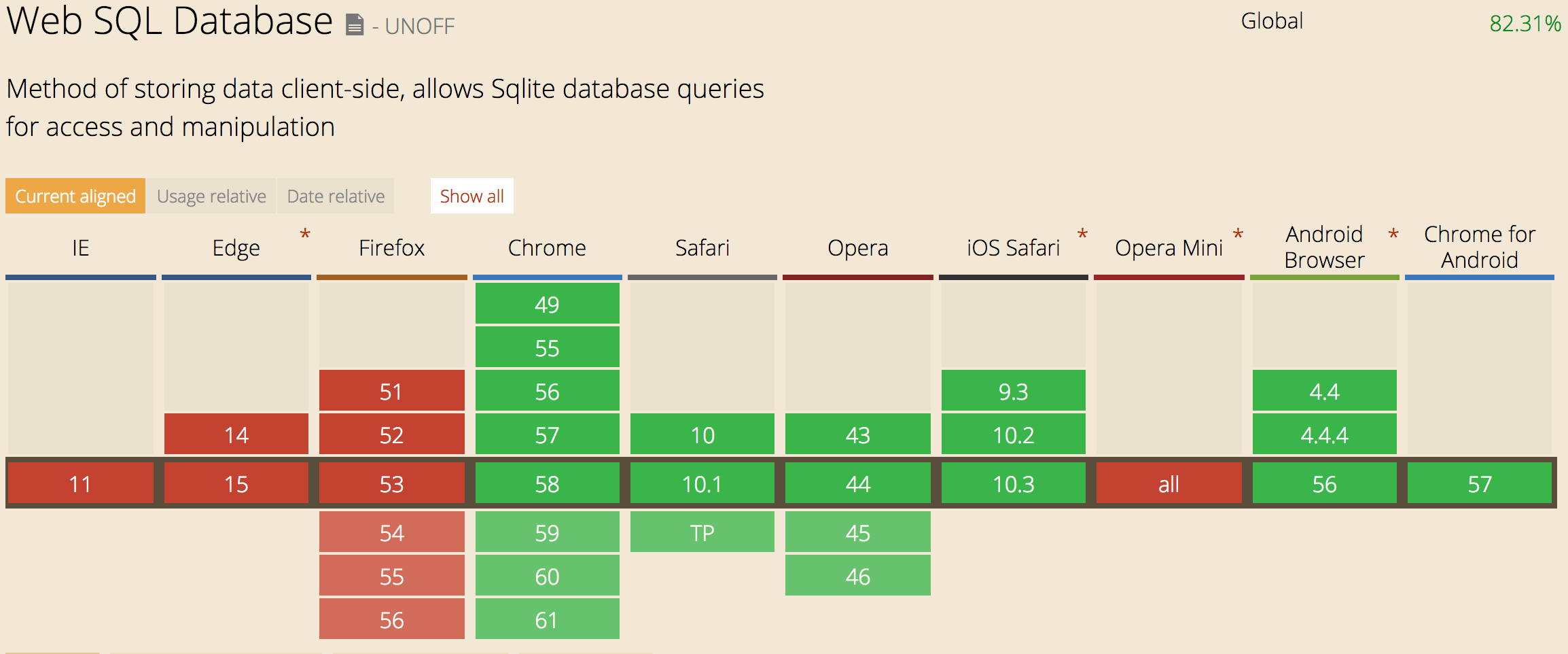
Task: Click the Chrome for Android 57 cell
Action: 1480,483
